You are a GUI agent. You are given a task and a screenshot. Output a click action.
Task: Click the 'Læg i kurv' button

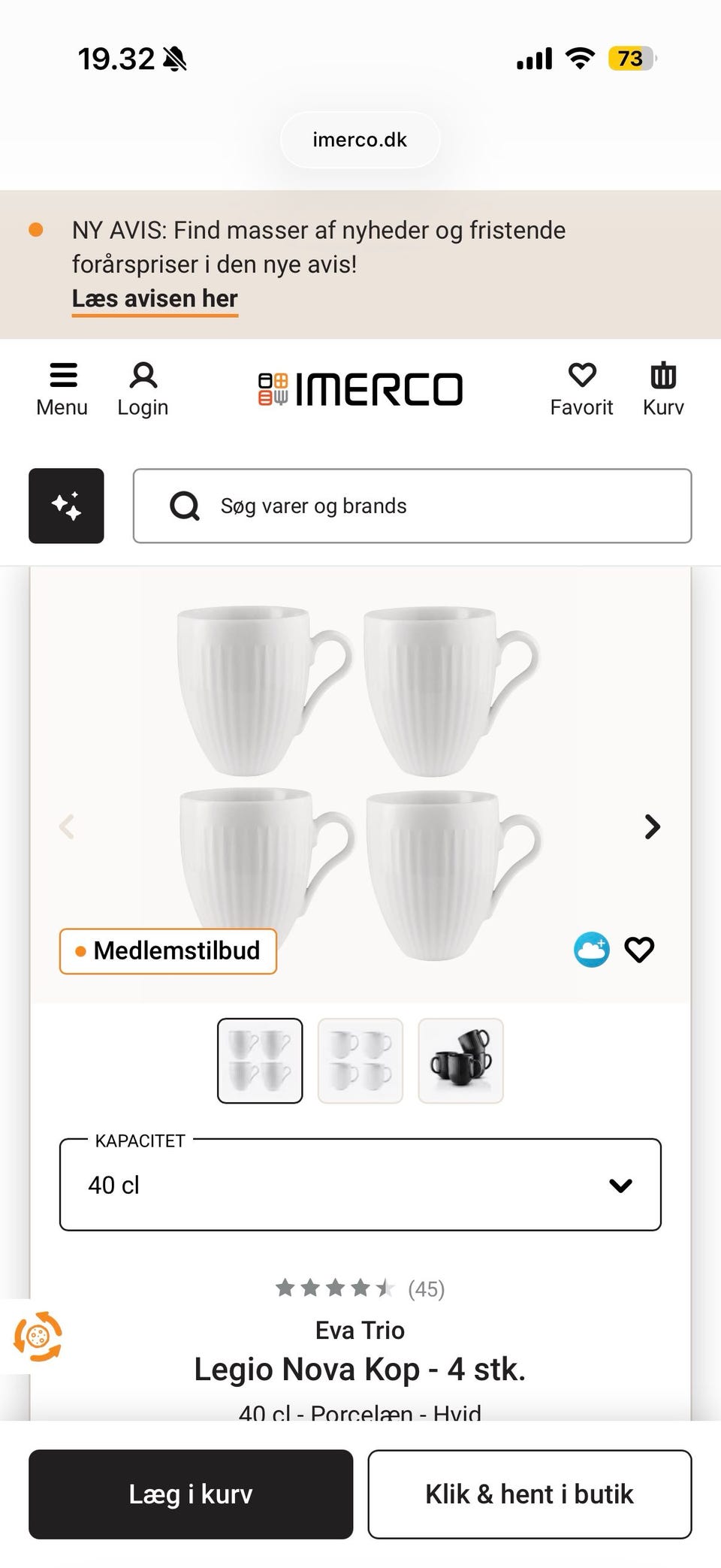190,1494
